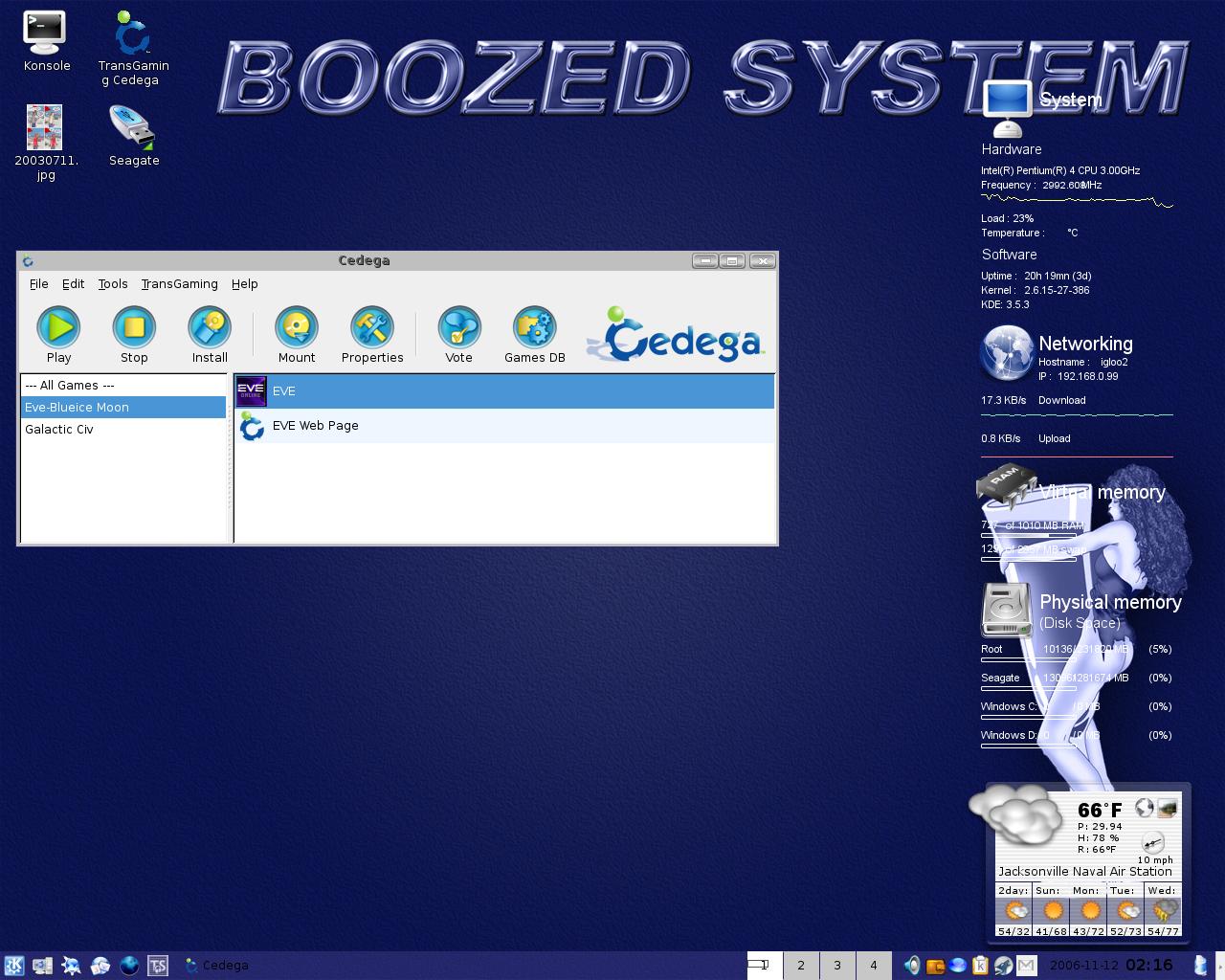Click the volume speaker tray icon
The width and height of the screenshot is (1225, 980).
click(912, 966)
